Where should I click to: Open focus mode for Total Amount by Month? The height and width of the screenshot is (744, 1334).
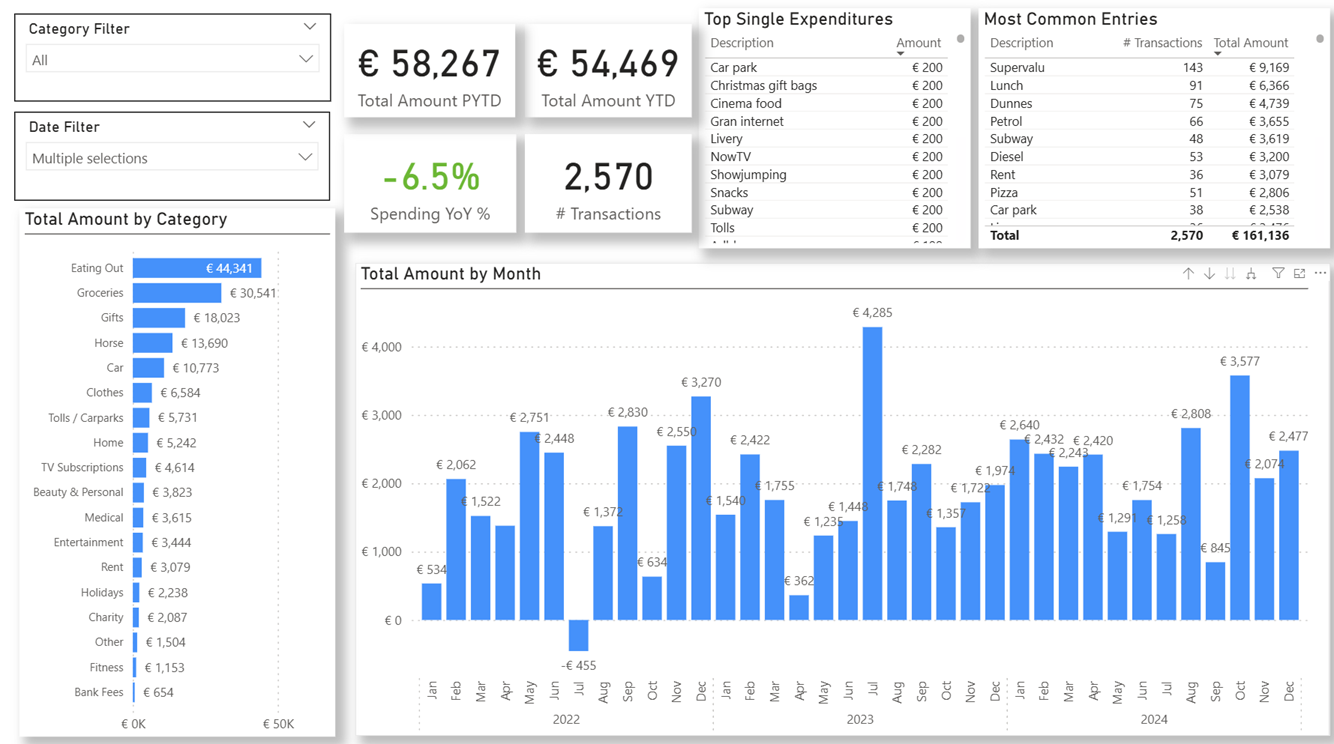pyautogui.click(x=1299, y=273)
